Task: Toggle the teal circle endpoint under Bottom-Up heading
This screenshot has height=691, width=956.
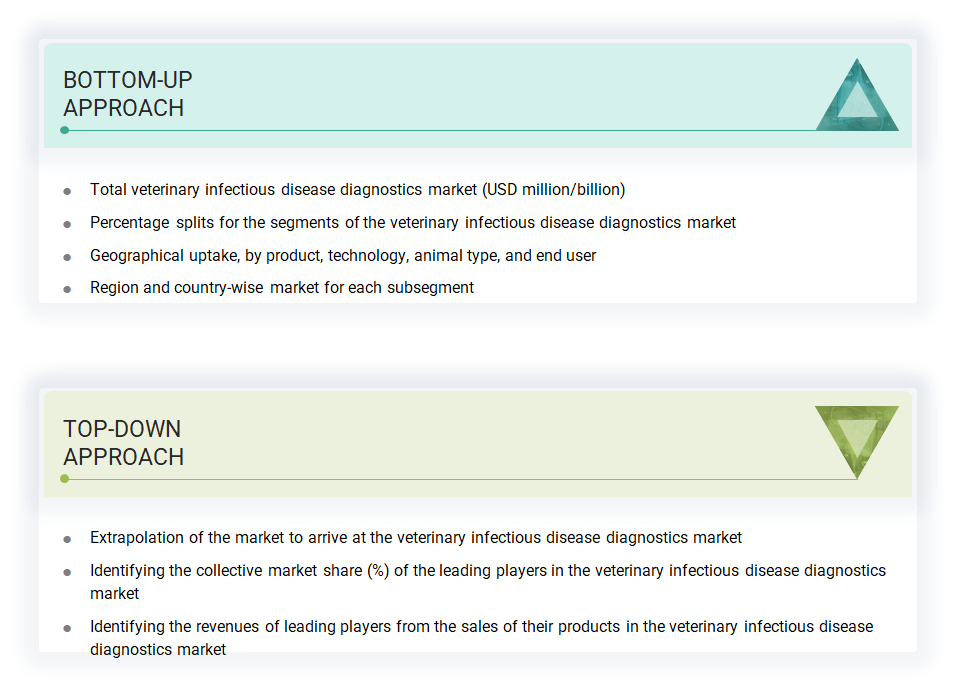Action: tap(66, 130)
